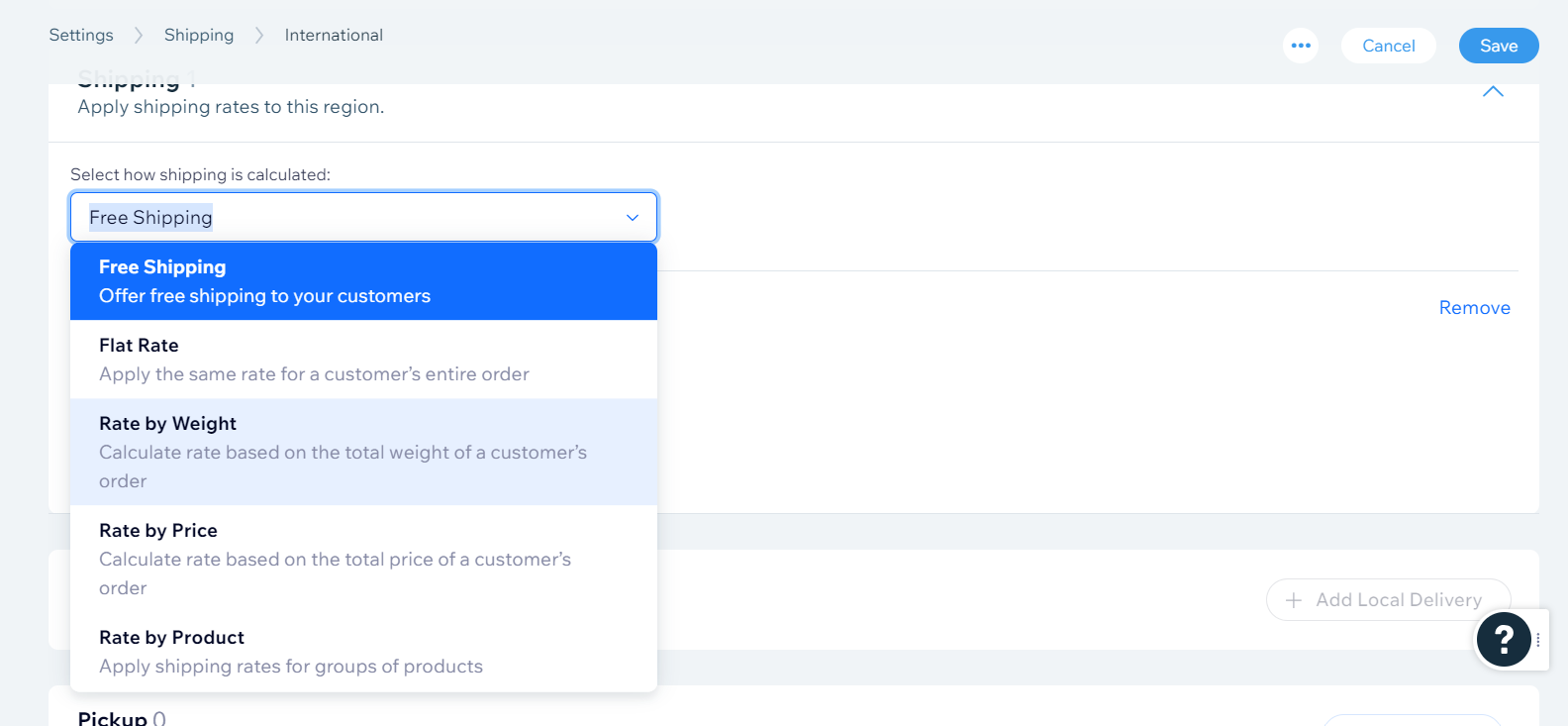Screen dimensions: 1568x726
Task: Navigate to Settings via breadcrumb
Action: (x=81, y=35)
